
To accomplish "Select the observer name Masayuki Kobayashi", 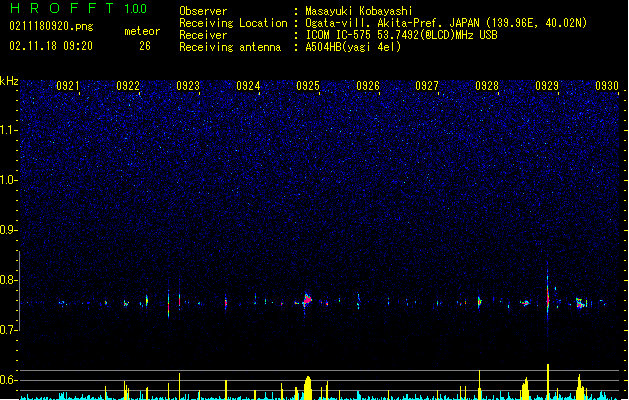I will click(x=359, y=11).
